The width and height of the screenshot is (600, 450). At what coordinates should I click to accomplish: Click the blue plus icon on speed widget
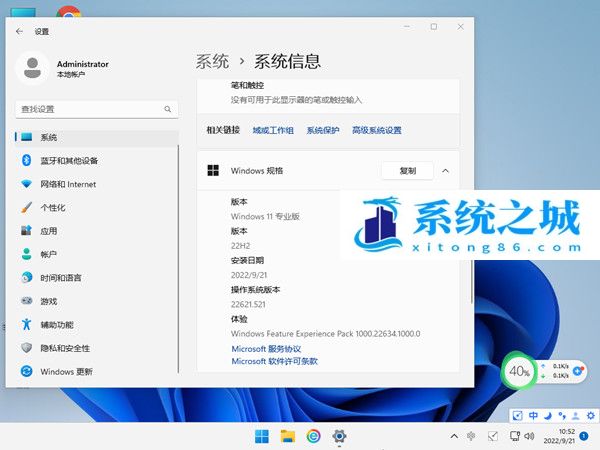coord(578,370)
